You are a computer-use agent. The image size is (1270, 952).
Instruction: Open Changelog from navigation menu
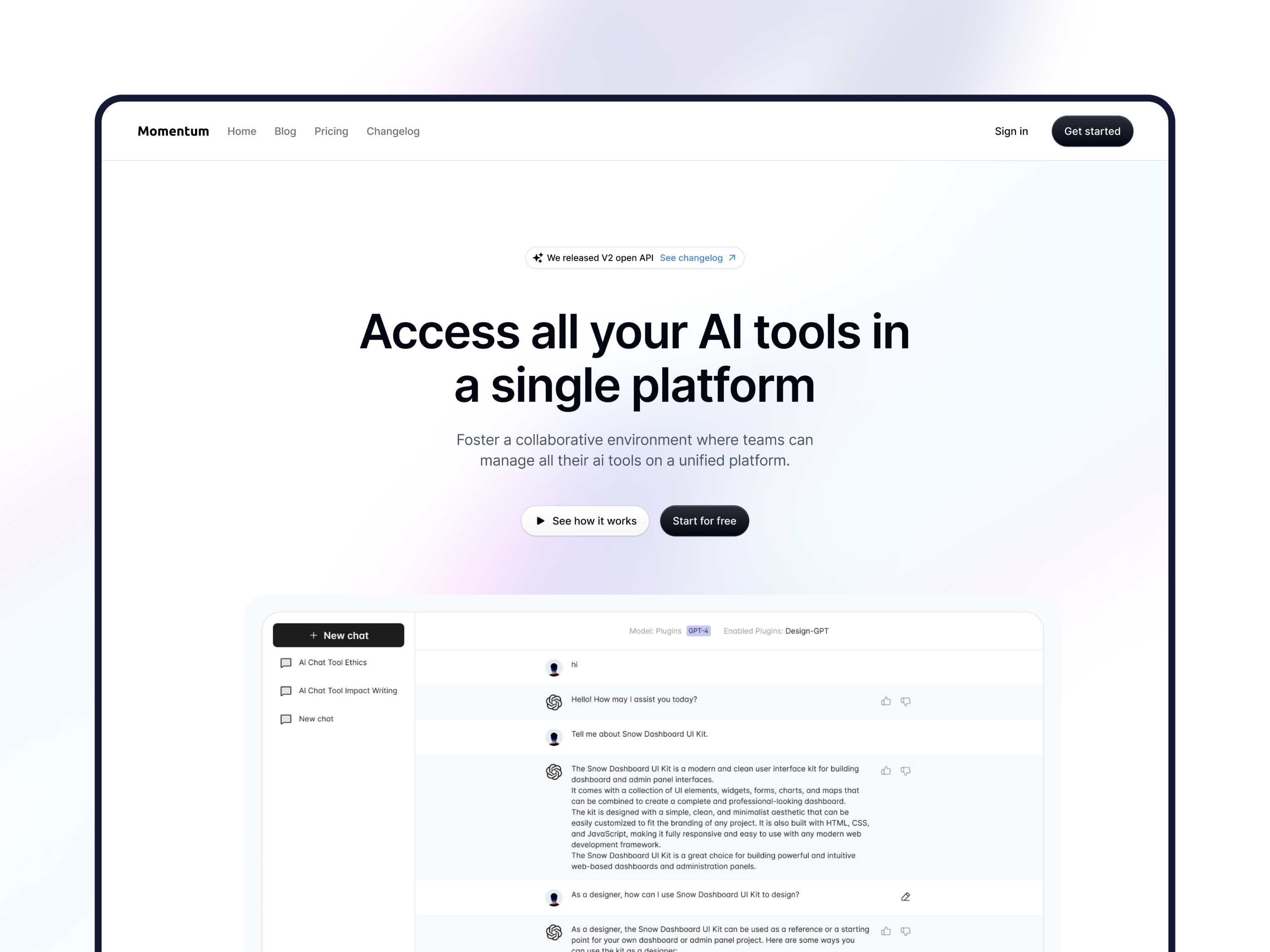[393, 131]
